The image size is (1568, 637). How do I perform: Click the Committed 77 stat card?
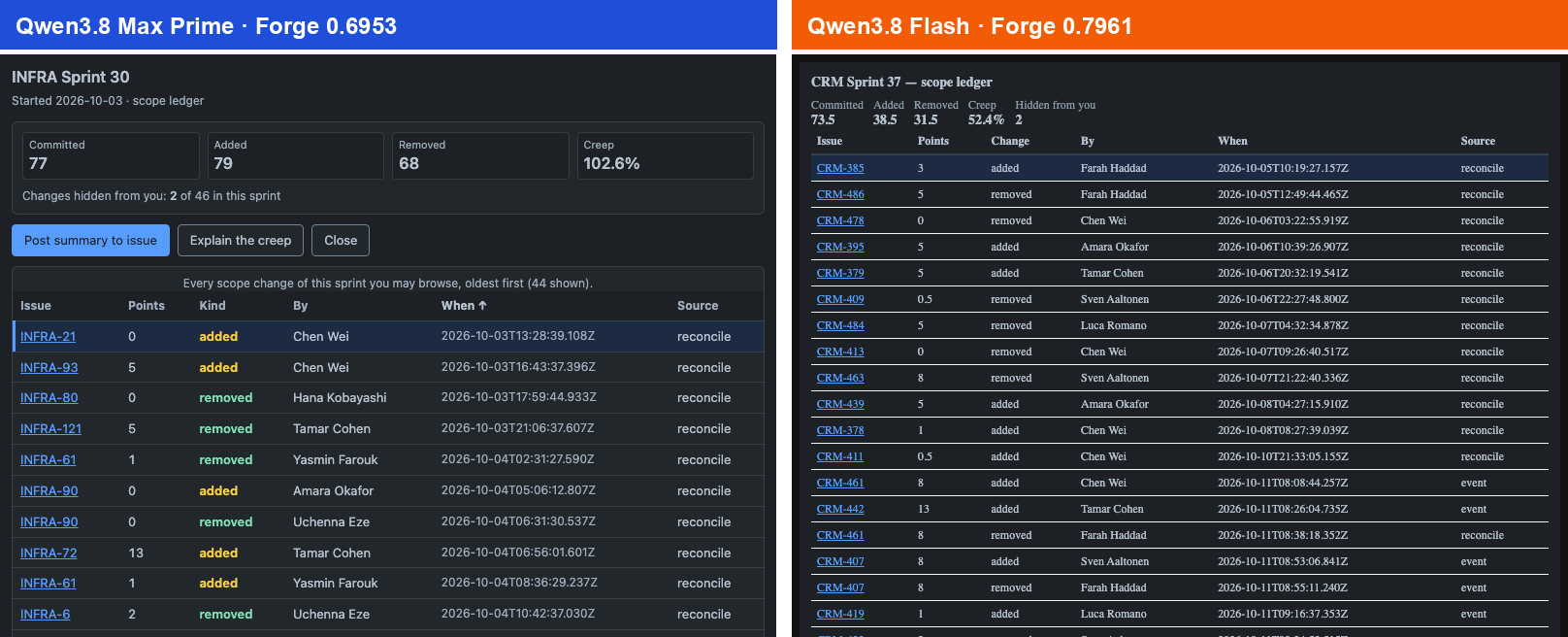pos(111,155)
